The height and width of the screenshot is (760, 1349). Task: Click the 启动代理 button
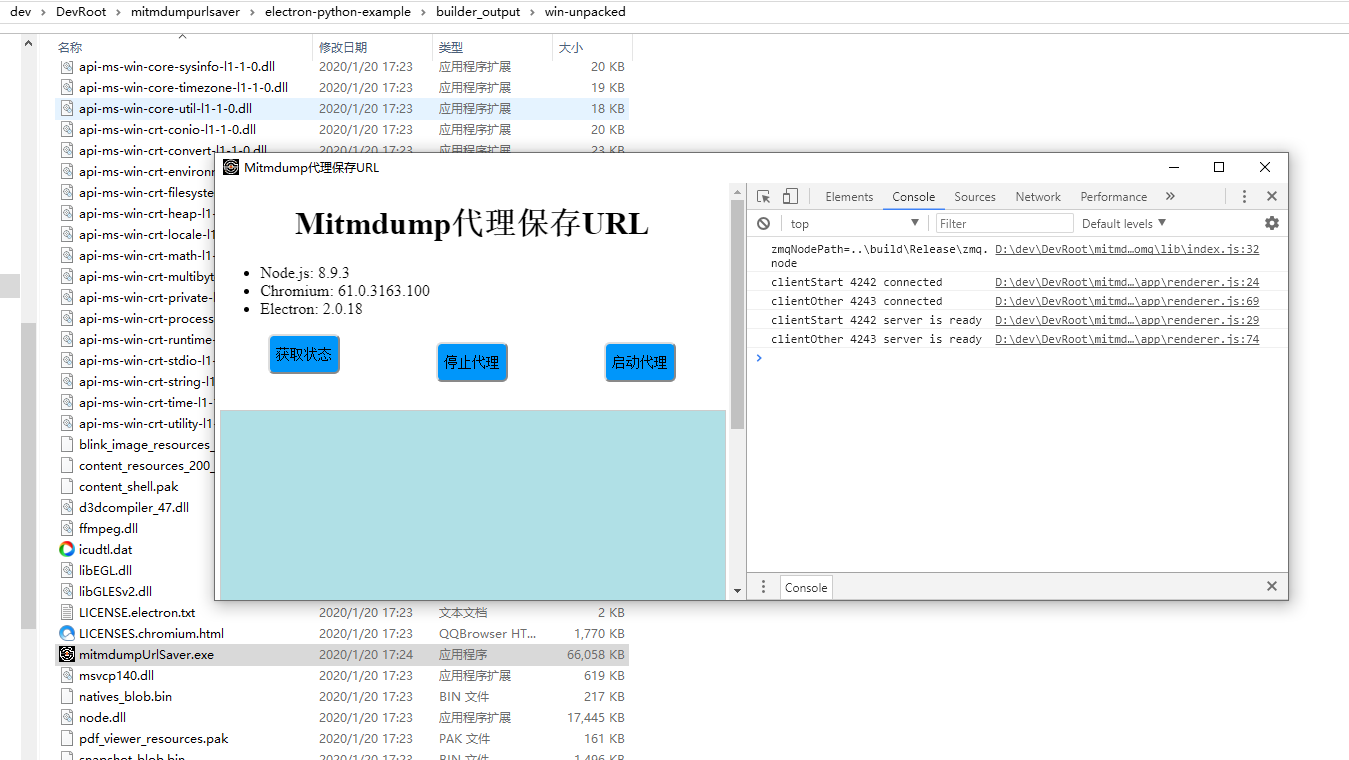coord(640,362)
